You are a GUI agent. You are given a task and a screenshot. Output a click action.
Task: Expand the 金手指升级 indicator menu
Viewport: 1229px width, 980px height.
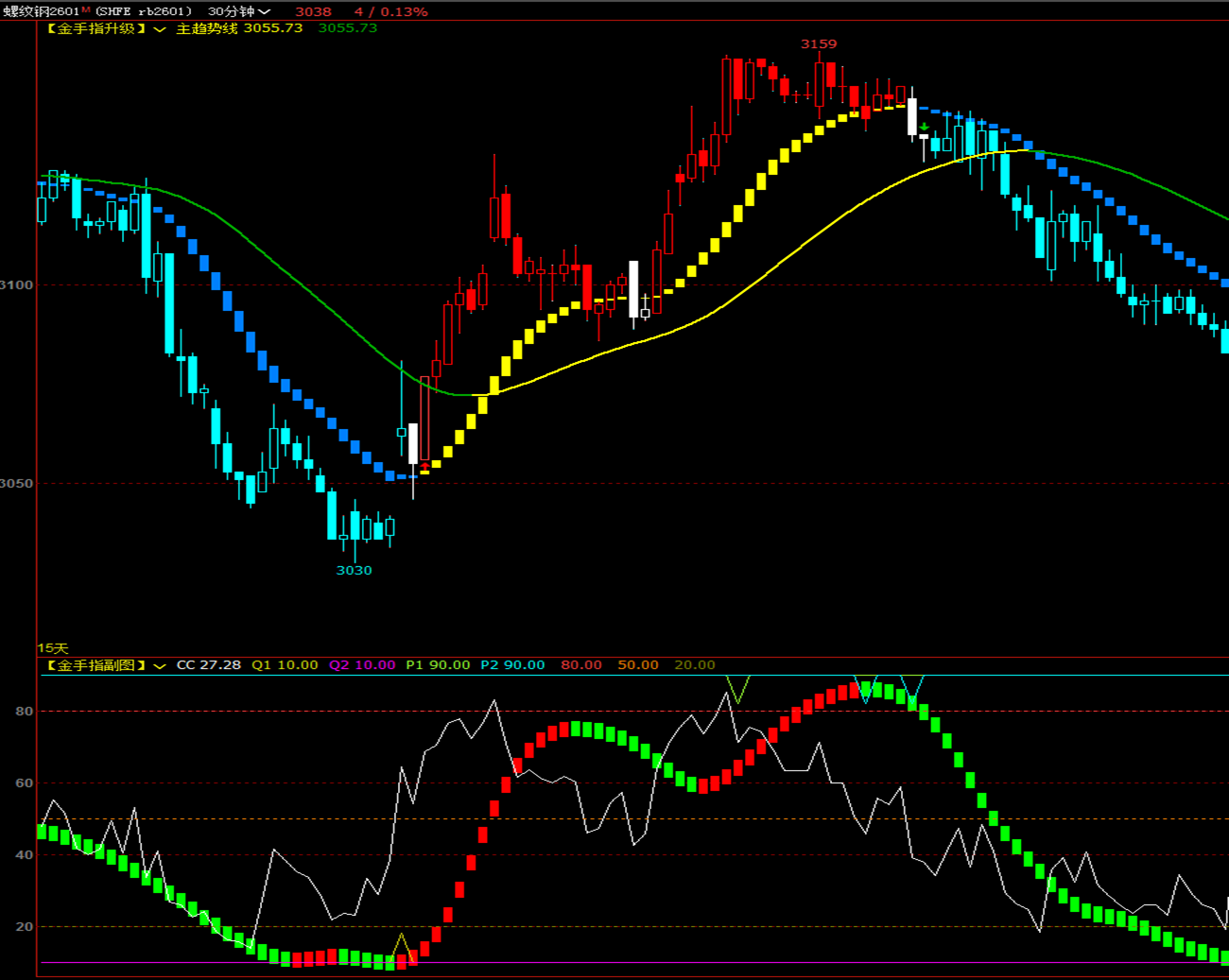[x=159, y=29]
